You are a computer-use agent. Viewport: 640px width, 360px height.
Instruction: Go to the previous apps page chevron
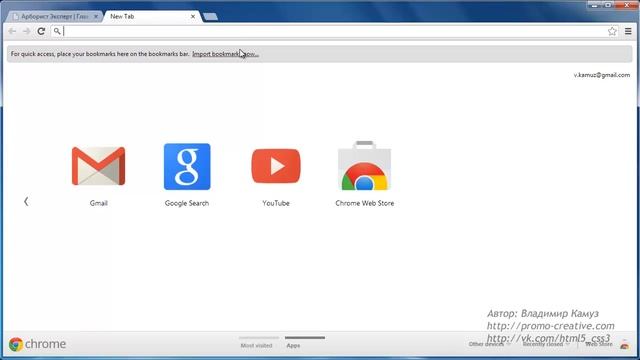pos(26,201)
